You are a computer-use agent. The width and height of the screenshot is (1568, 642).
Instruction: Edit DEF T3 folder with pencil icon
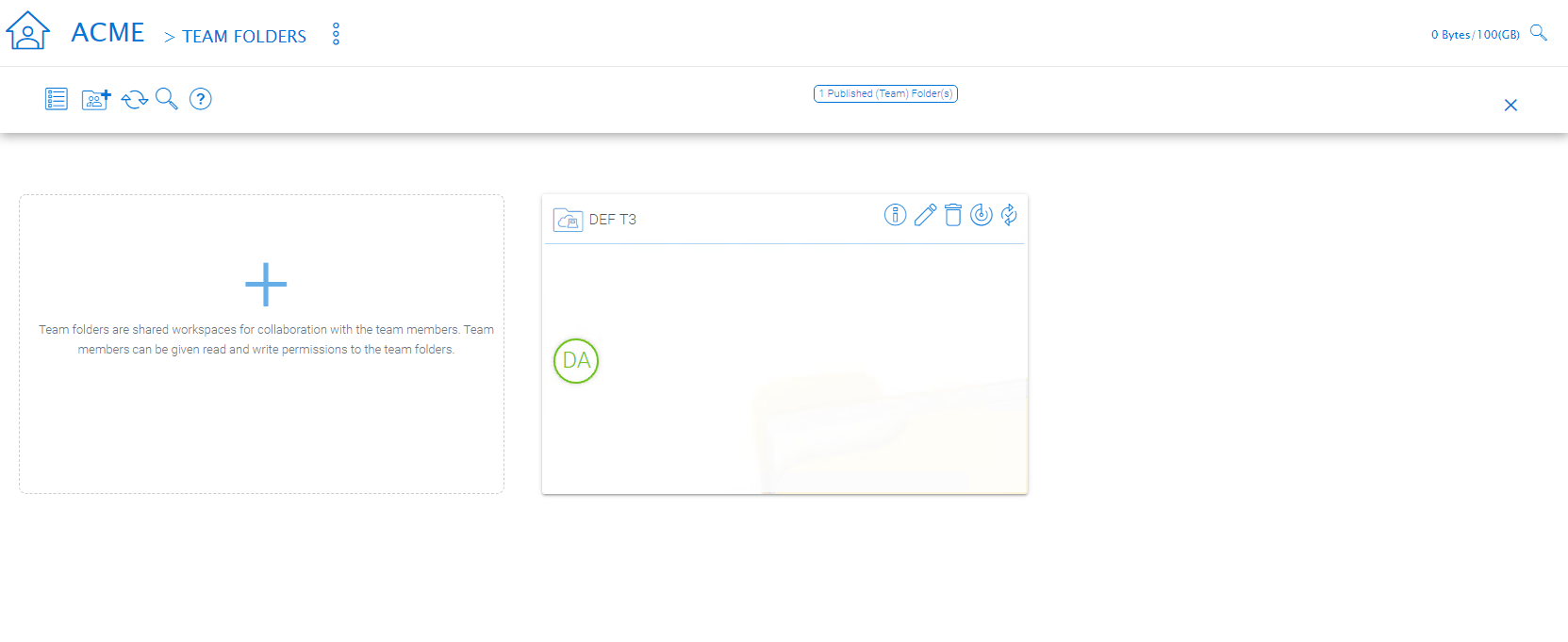coord(925,215)
